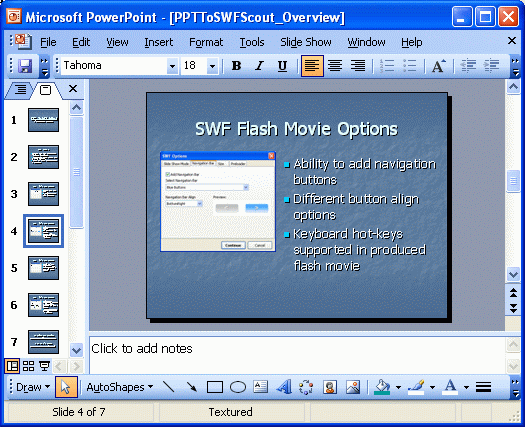
Task: Choose the Select Objects arrow tool
Action: point(66,387)
